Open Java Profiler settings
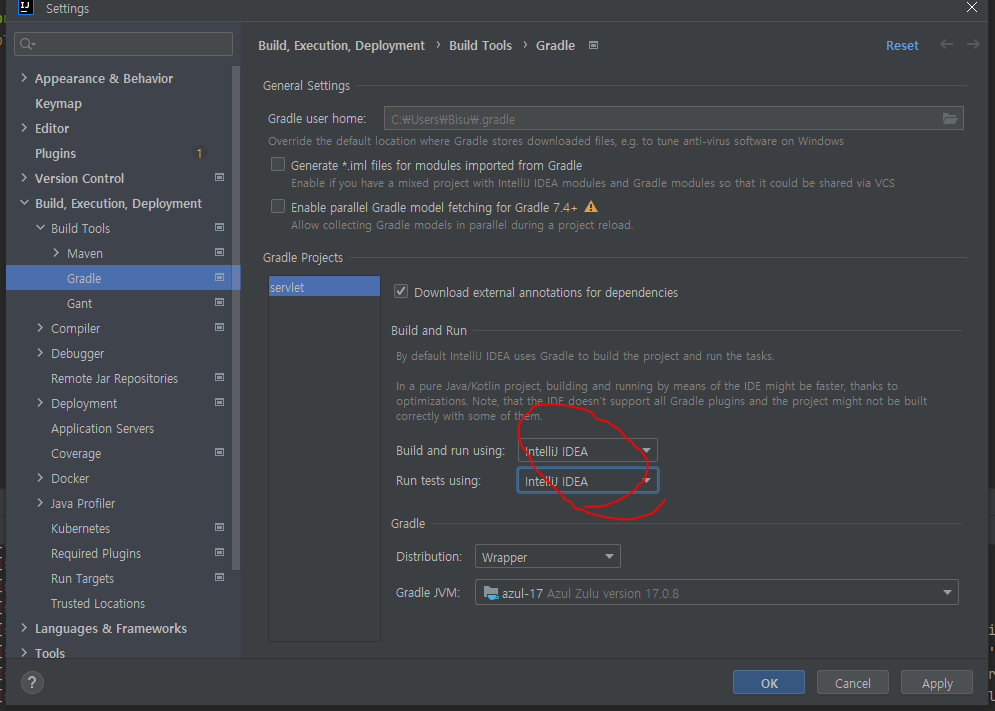 pyautogui.click(x=82, y=503)
